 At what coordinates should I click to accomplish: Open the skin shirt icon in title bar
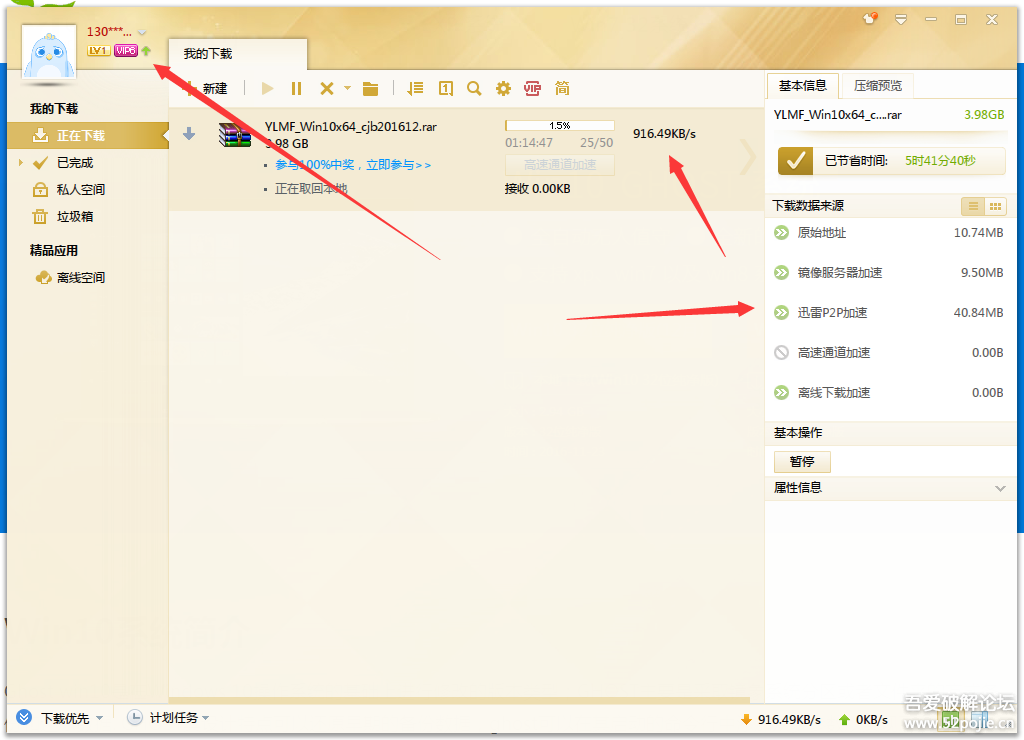871,19
